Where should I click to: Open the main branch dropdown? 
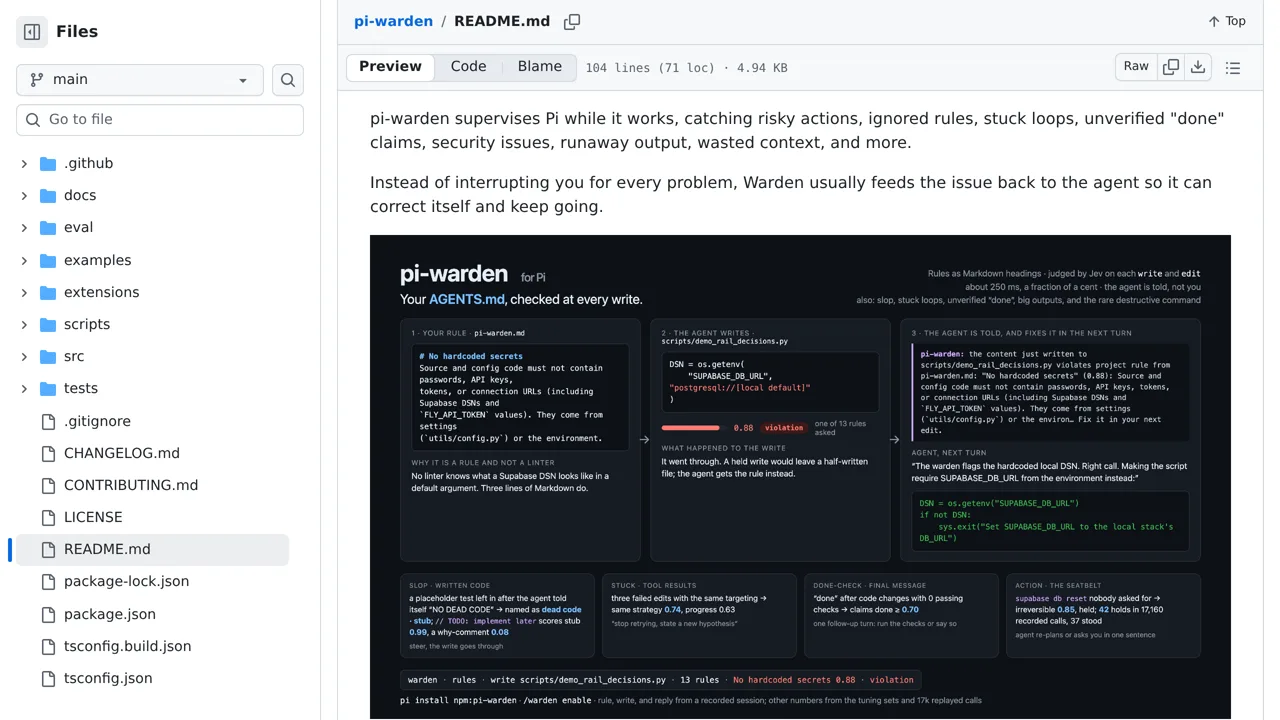click(140, 80)
